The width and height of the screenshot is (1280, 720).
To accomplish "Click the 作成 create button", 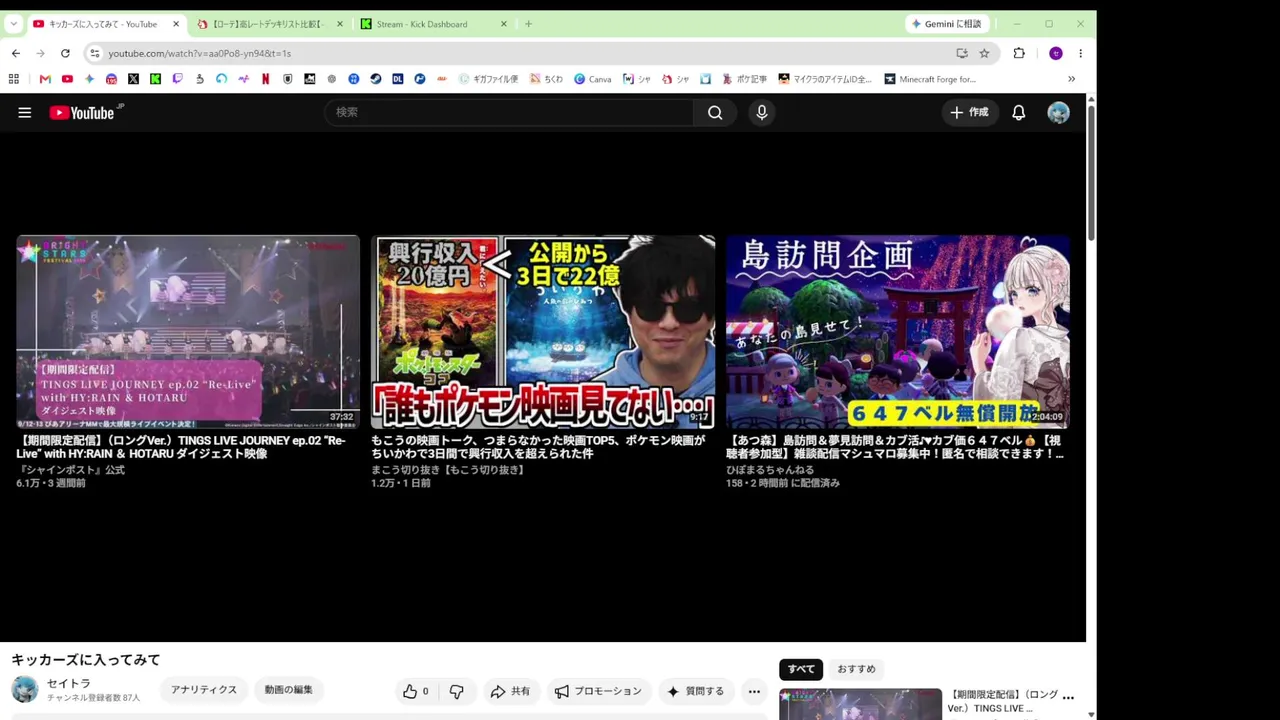I will click(969, 113).
